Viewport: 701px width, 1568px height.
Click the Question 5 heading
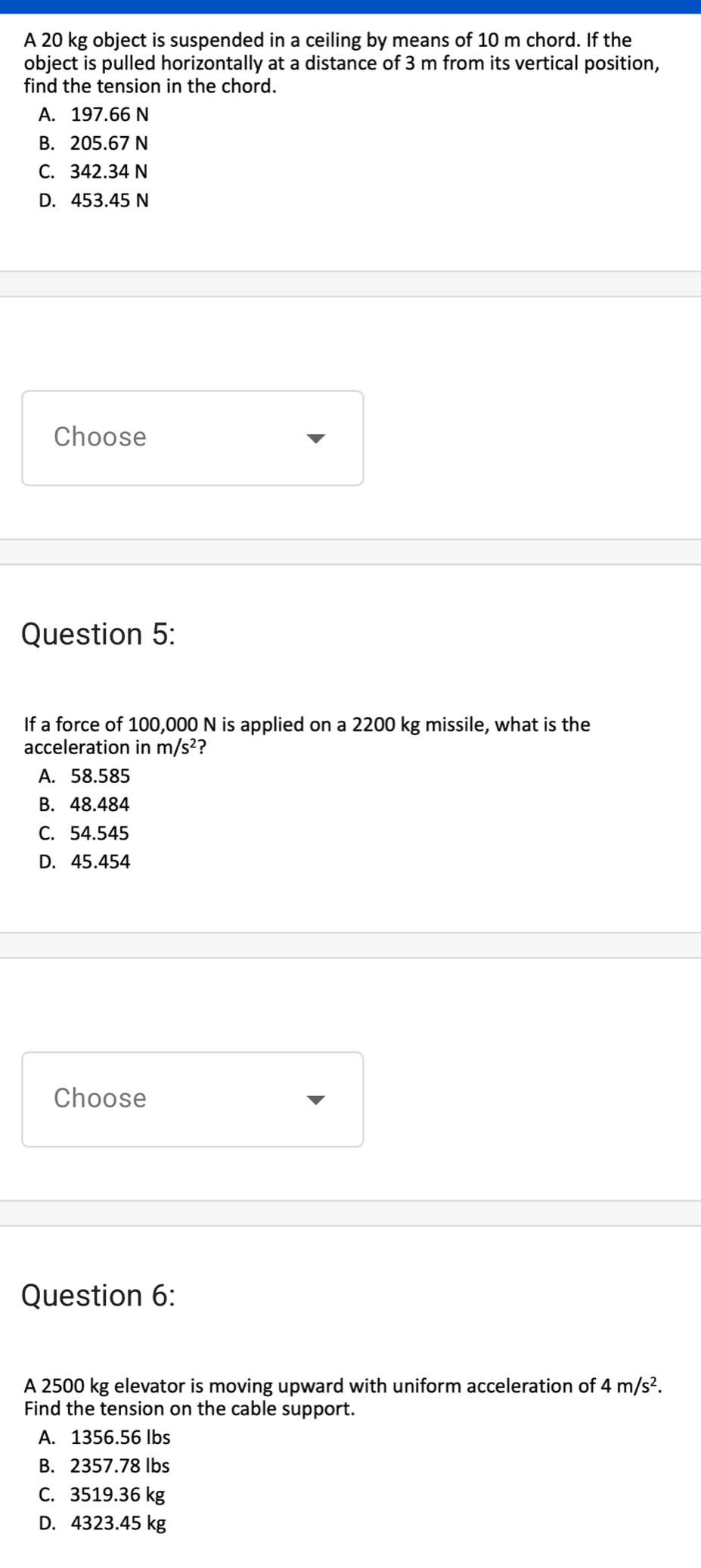click(98, 634)
